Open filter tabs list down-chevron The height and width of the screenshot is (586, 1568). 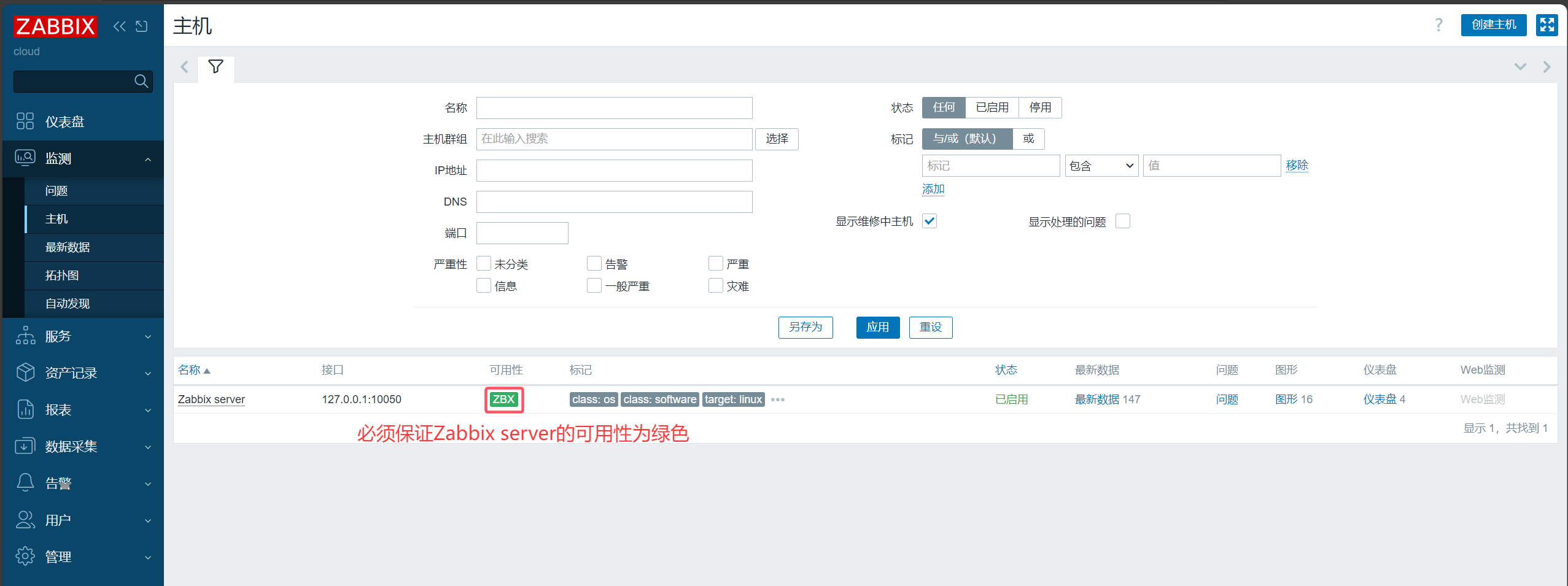point(1520,67)
